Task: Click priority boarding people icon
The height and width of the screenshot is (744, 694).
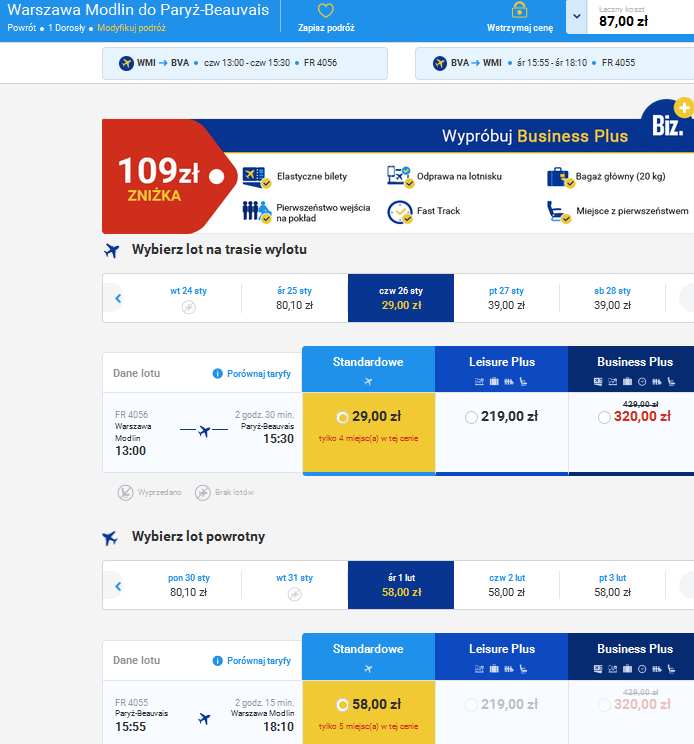Action: (x=257, y=212)
